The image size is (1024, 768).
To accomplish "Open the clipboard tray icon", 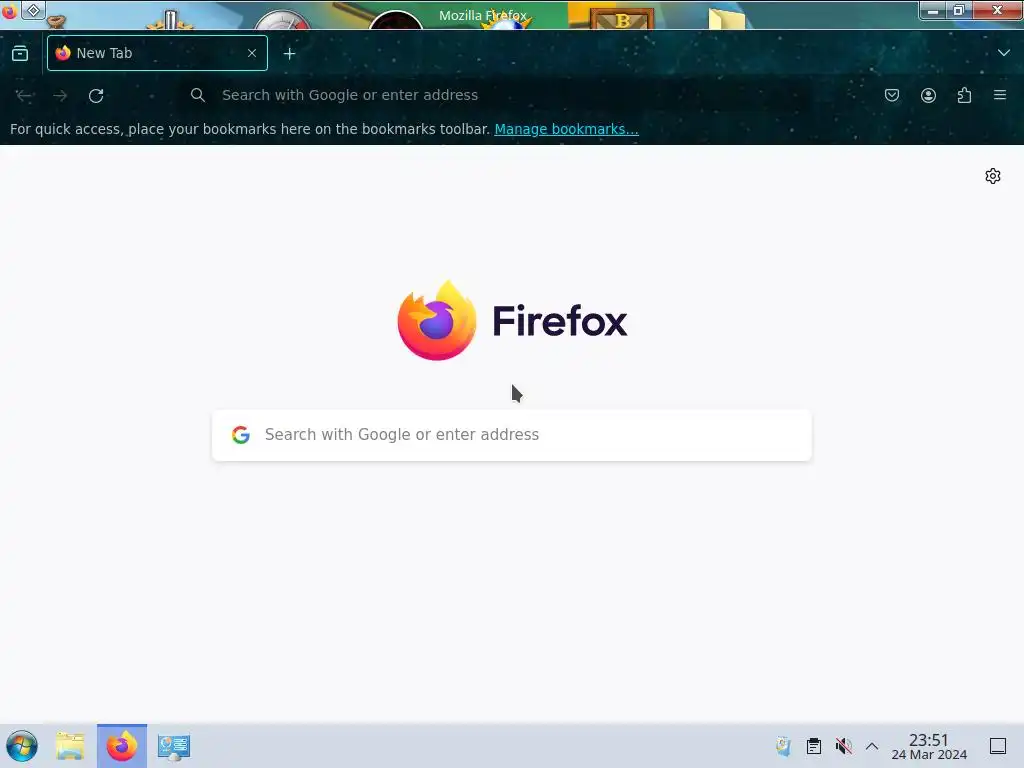I will pyautogui.click(x=814, y=746).
